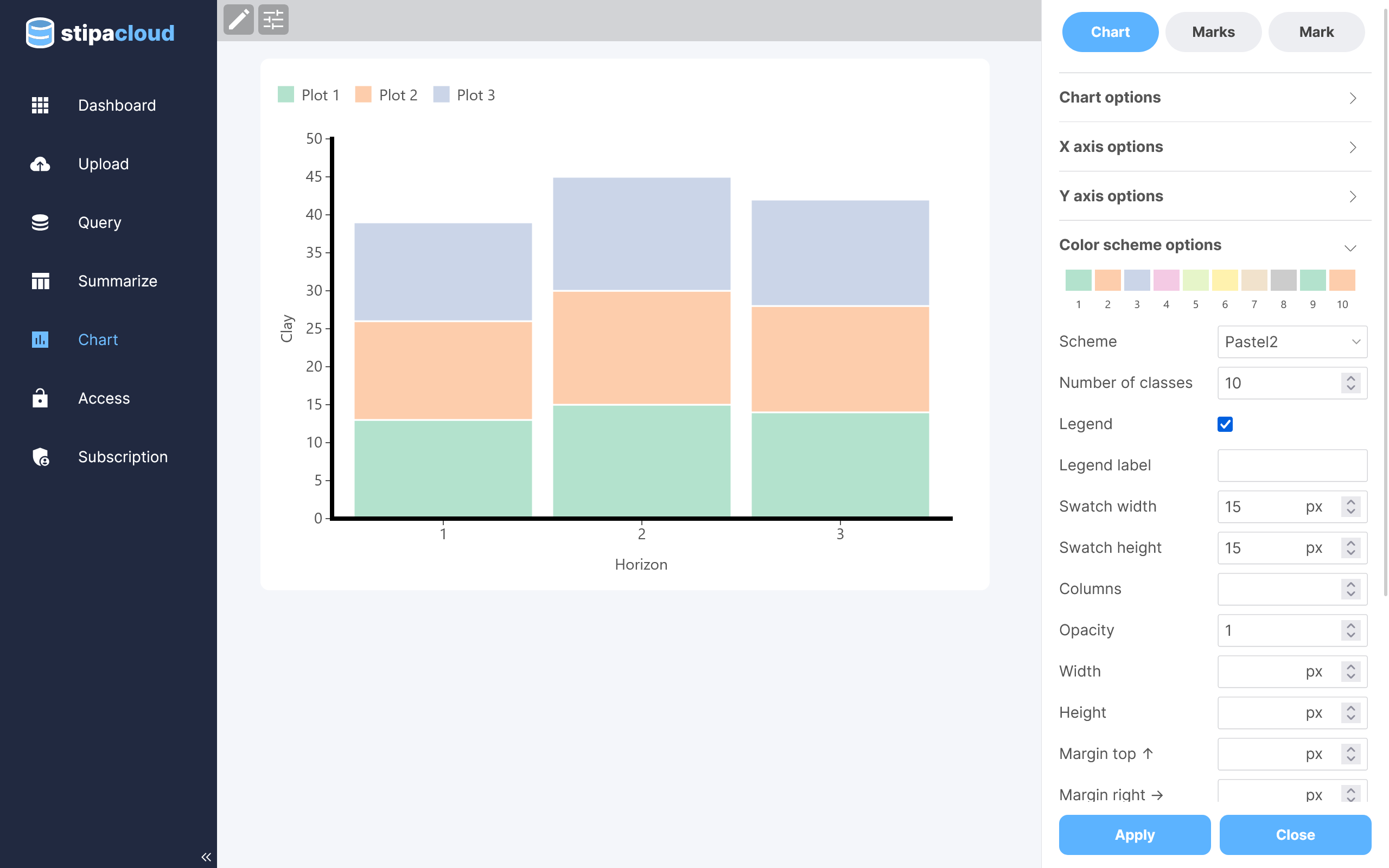Click the pencil edit icon in toolbar
Screen dimensions: 1389x868
point(238,20)
